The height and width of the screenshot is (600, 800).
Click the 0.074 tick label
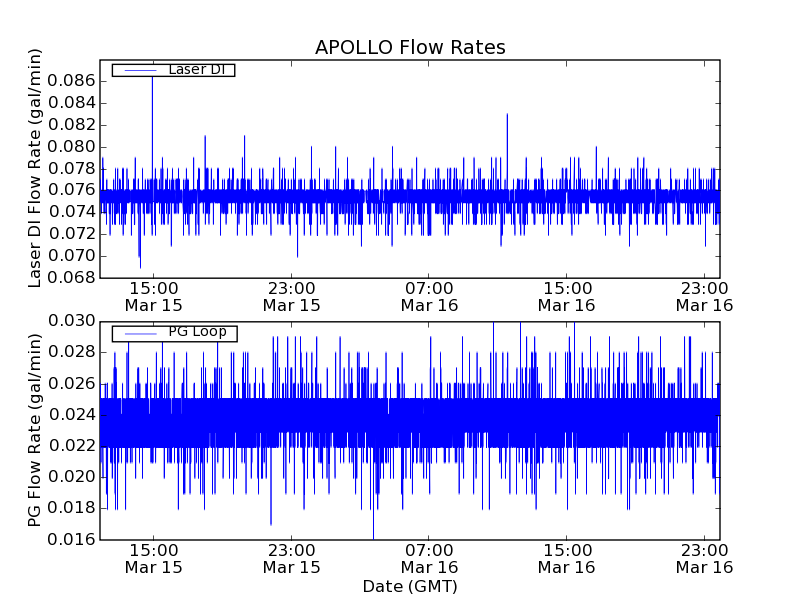point(71,212)
